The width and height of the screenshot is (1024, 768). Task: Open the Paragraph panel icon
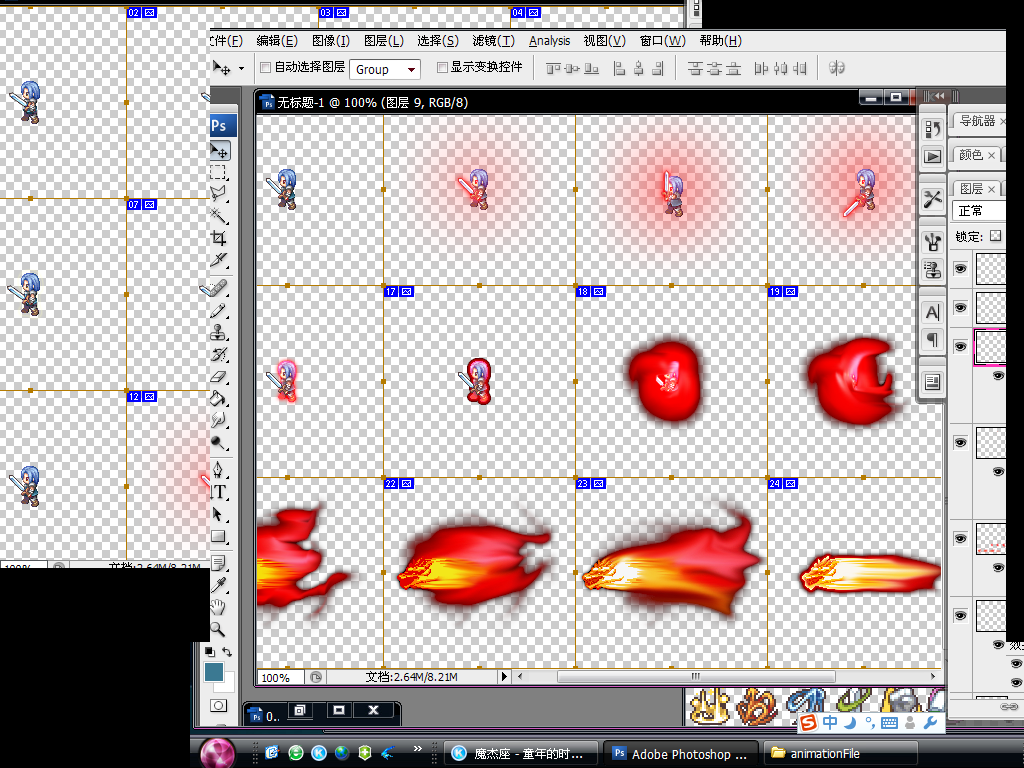[x=933, y=340]
